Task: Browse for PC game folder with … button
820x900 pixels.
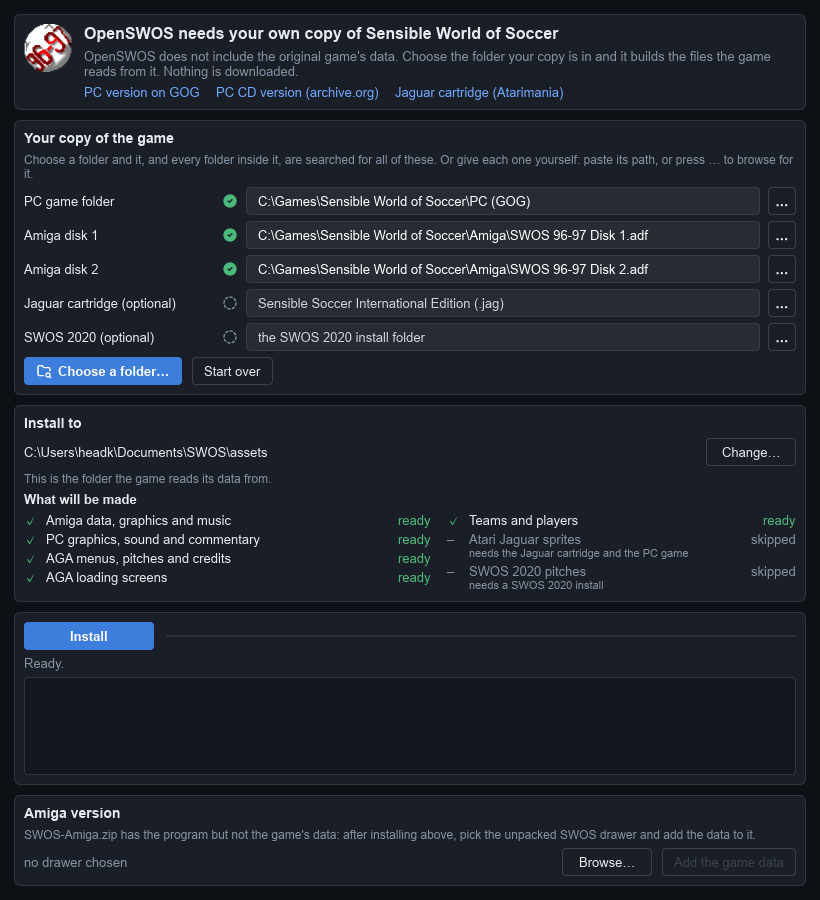Action: click(x=782, y=201)
